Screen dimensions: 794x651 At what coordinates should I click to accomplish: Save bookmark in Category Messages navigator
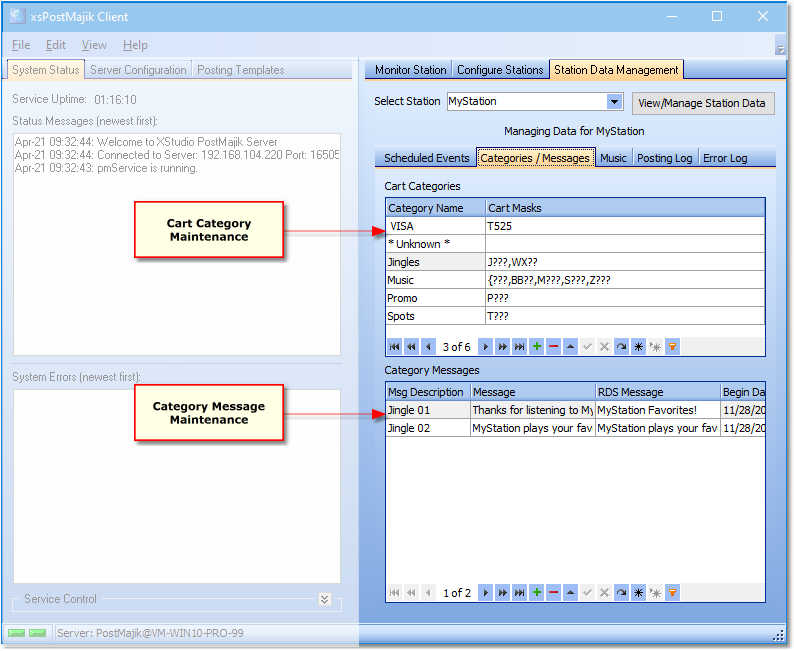tap(639, 592)
